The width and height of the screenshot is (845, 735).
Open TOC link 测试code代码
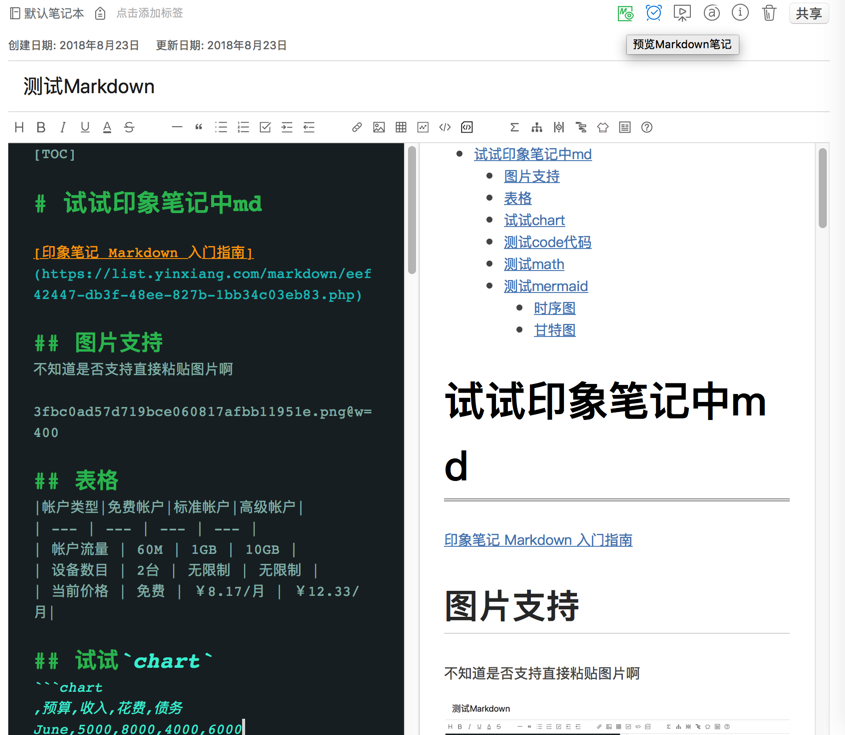click(547, 242)
